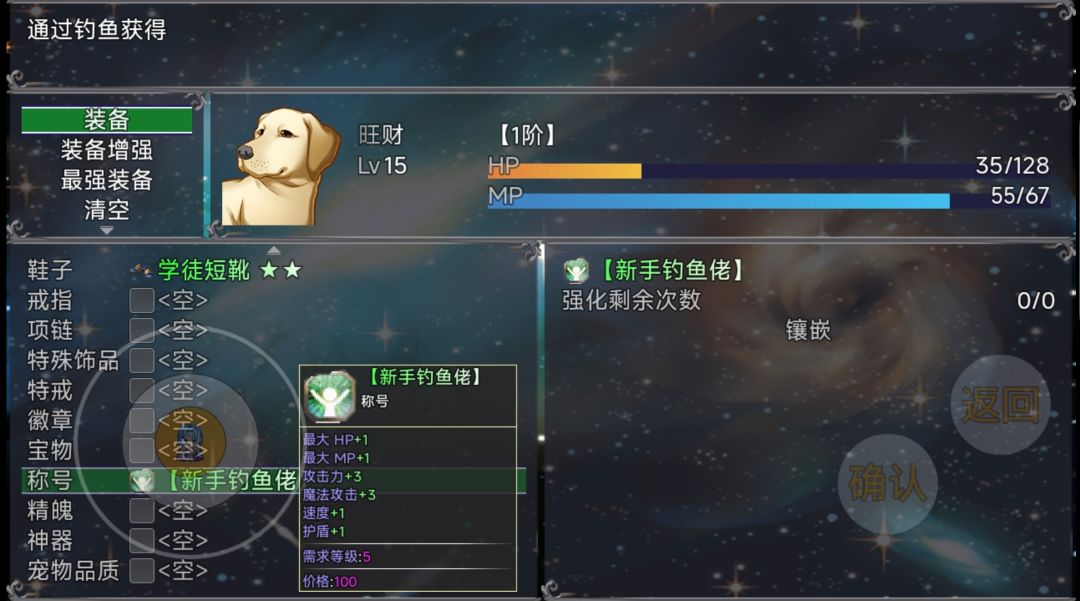1080x601 pixels.
Task: Select the 神器 empty equipment row
Action: [x=274, y=540]
